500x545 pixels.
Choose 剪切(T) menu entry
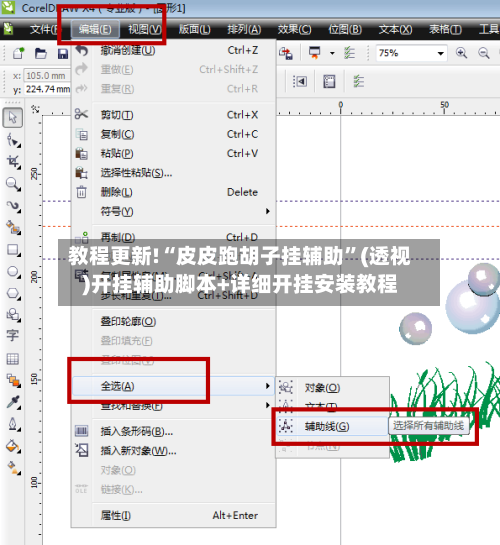174,115
